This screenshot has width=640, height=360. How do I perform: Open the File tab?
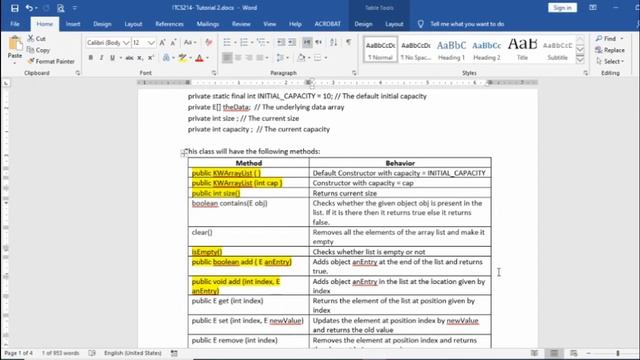tap(15, 24)
